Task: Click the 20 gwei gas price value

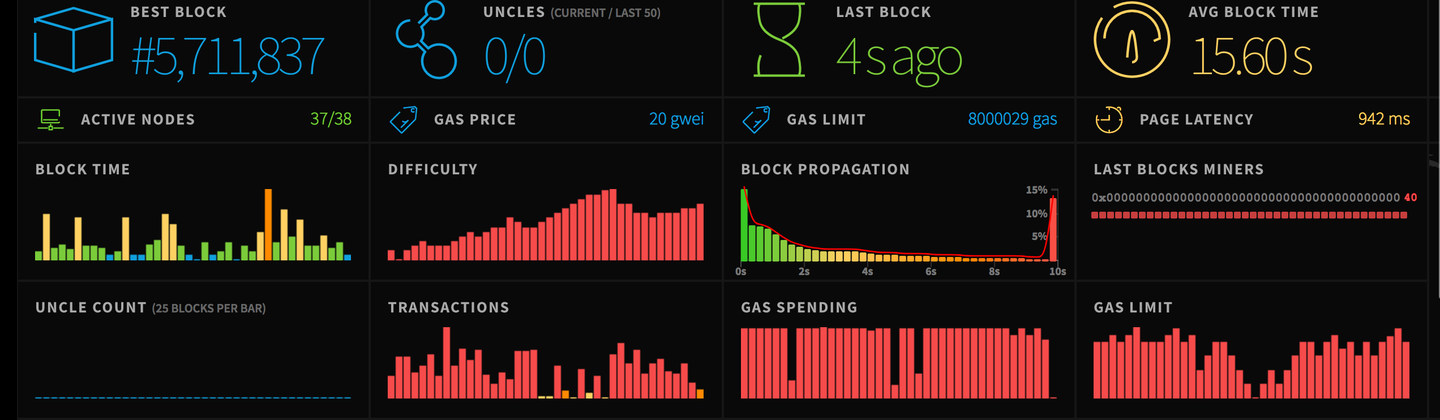Action: coord(676,120)
